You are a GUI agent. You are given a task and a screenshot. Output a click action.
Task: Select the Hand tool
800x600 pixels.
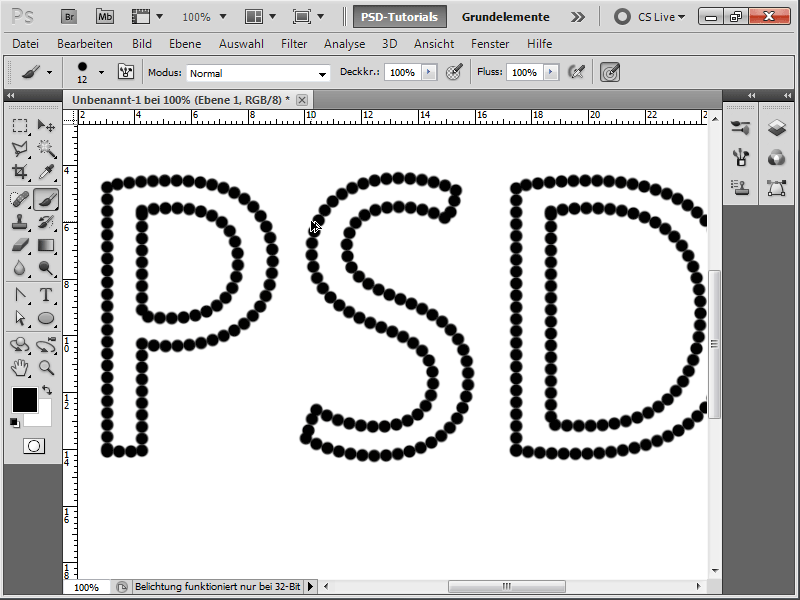(20, 368)
